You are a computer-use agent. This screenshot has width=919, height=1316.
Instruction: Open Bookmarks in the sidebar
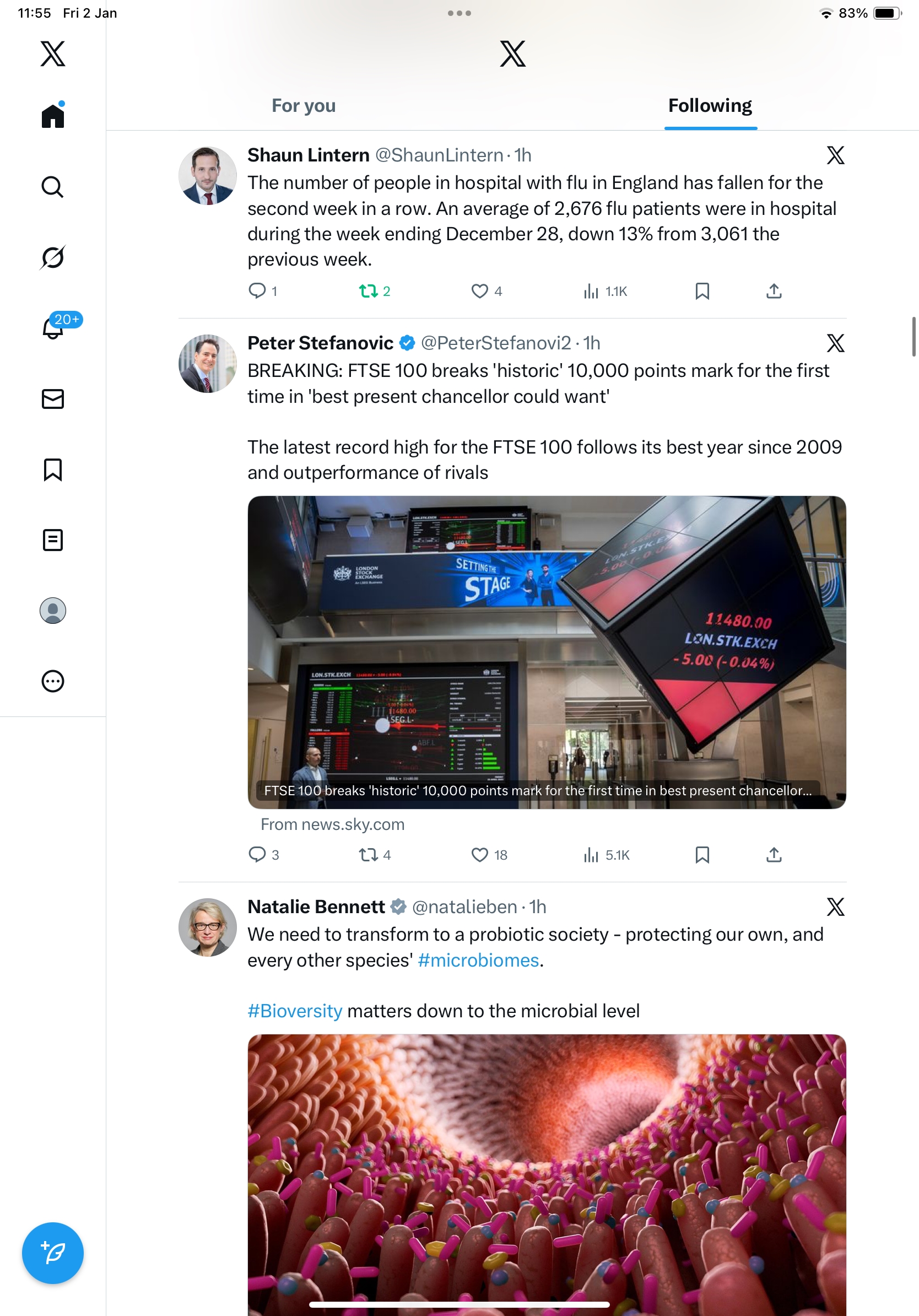pyautogui.click(x=53, y=470)
